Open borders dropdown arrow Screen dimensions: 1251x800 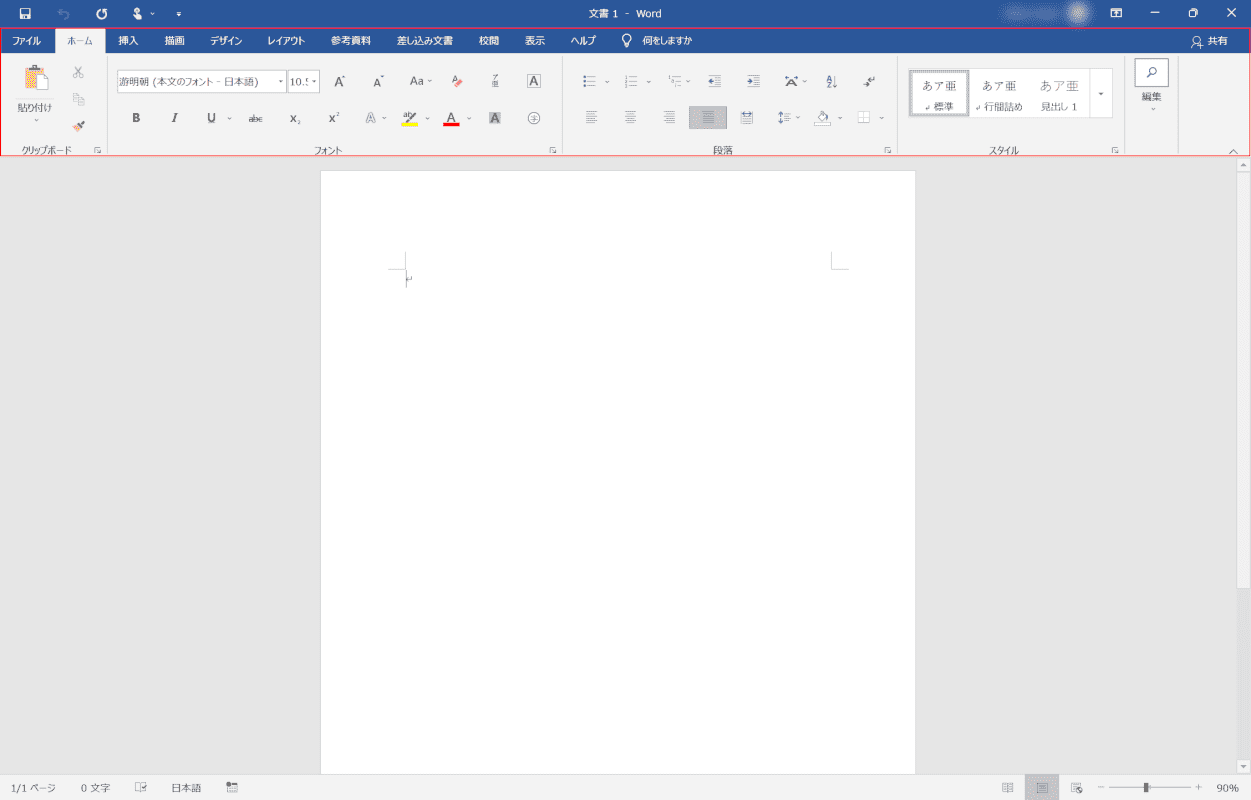click(x=881, y=118)
